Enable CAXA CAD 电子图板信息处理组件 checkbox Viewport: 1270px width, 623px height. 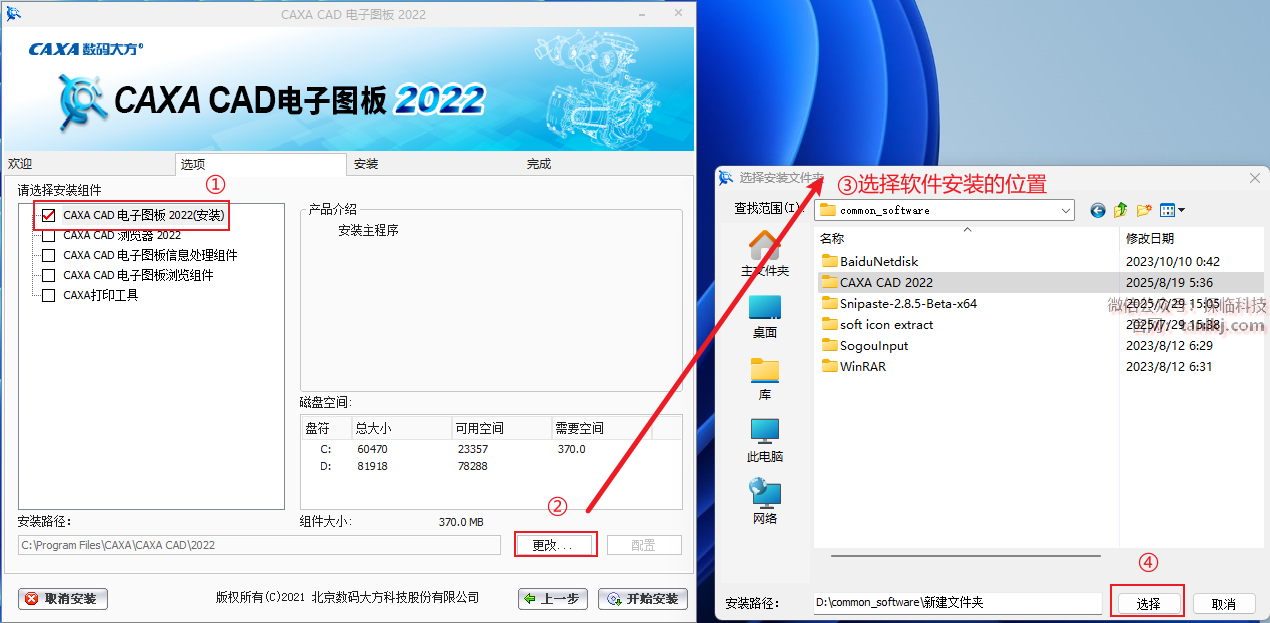[48, 255]
